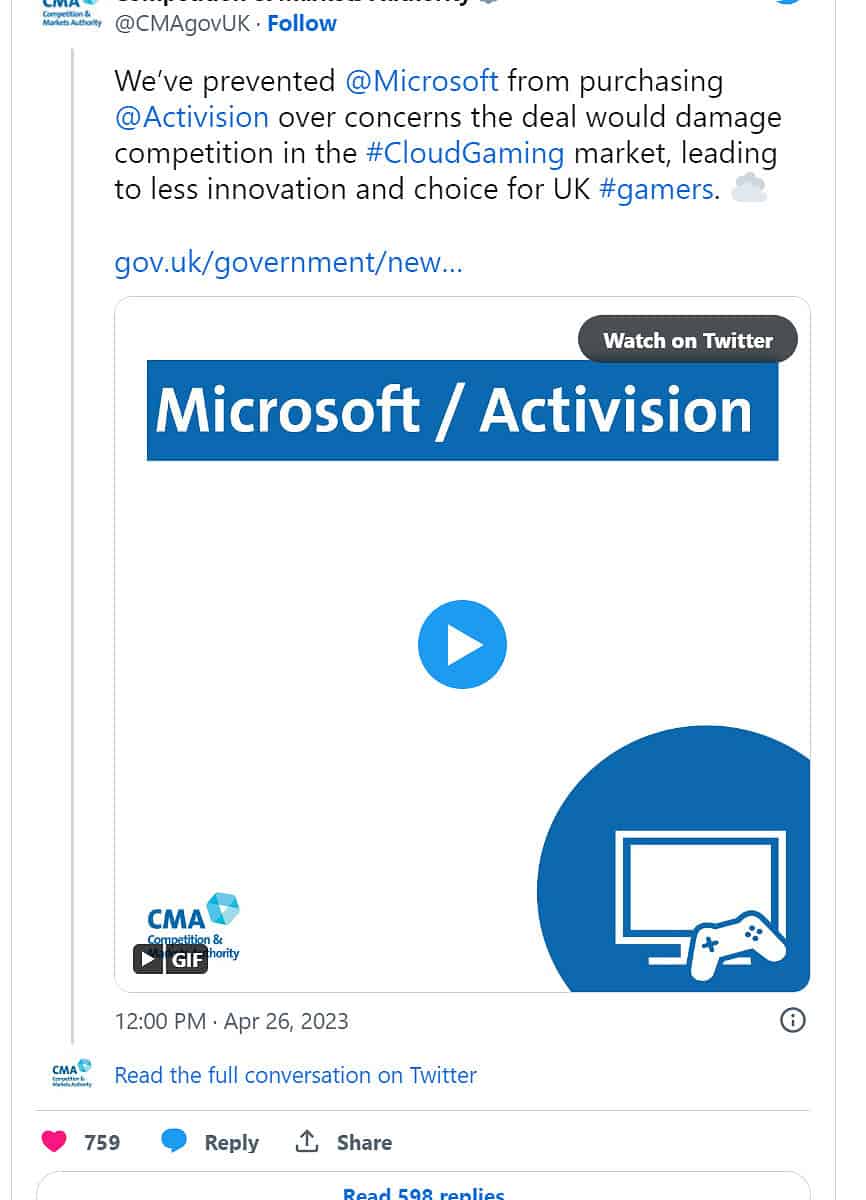Open the #gamers hashtag
866x1200 pixels.
tap(656, 189)
